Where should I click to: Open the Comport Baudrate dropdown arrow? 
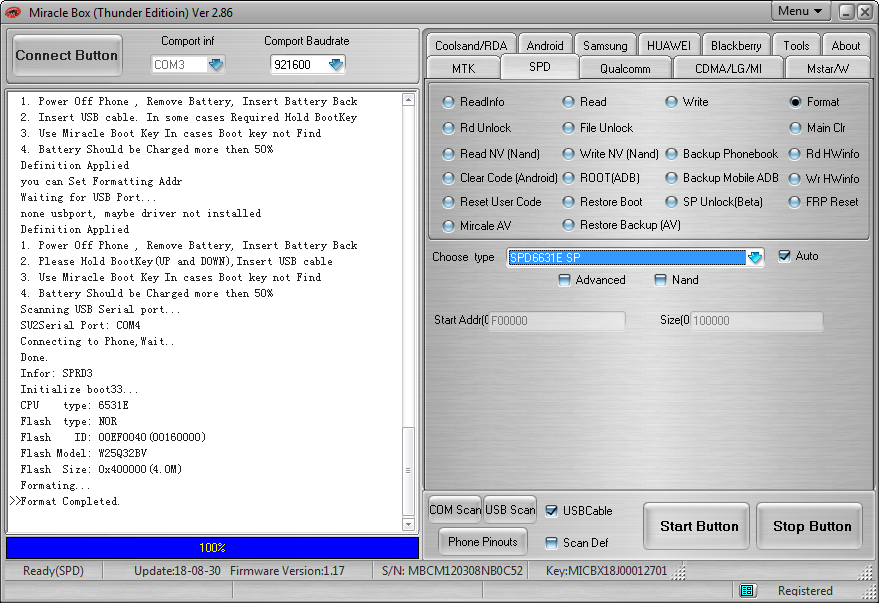336,64
